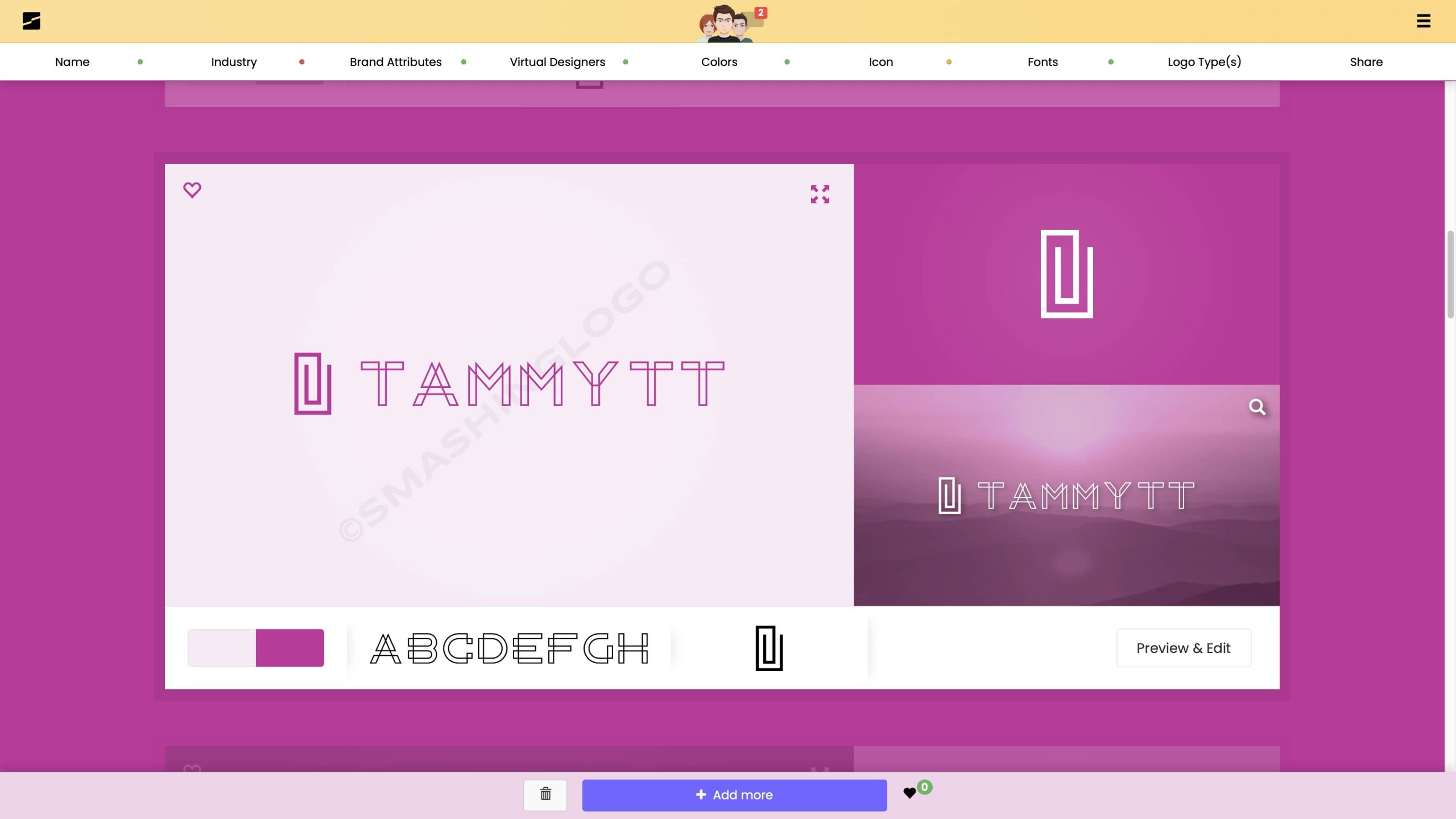Open the hamburger menu
Image resolution: width=1456 pixels, height=819 pixels.
coord(1423,21)
